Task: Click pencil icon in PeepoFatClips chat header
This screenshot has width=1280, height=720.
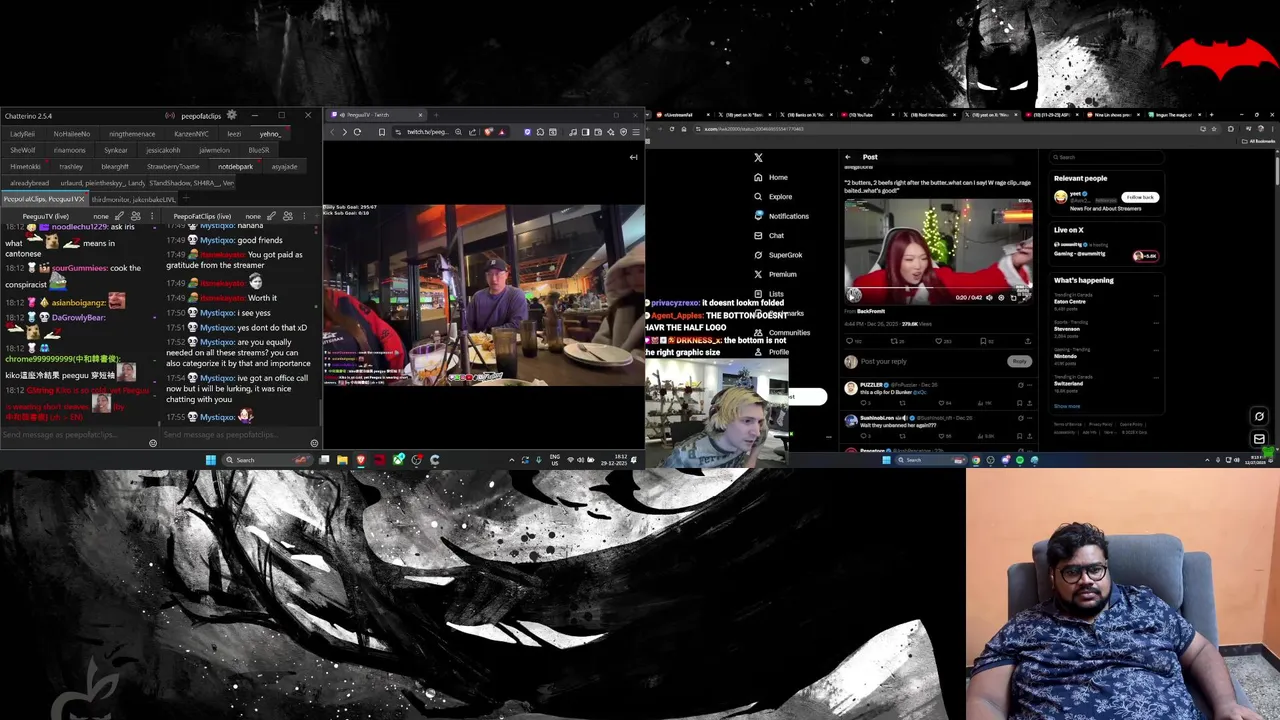Action: tap(272, 216)
